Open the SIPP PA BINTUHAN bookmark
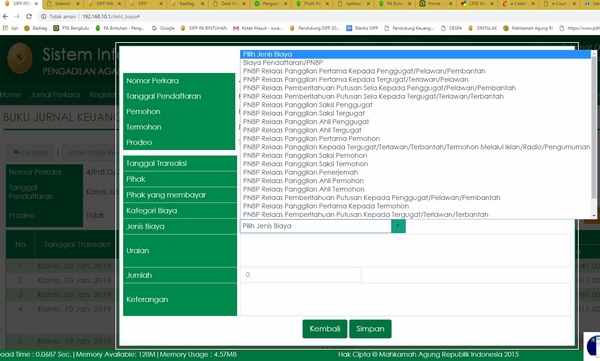This screenshot has height=361, width=600. click(x=204, y=28)
